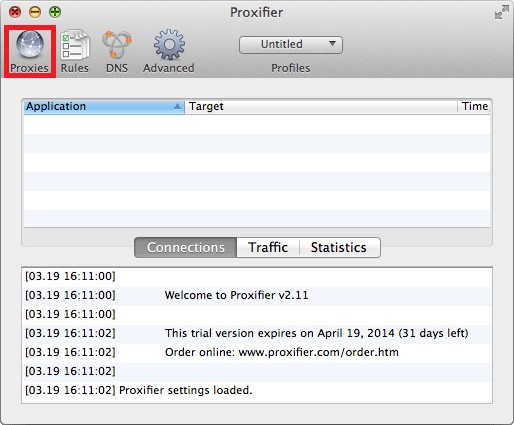Click the Order online log line
Viewport: 514px width, 425px height.
pos(257,352)
